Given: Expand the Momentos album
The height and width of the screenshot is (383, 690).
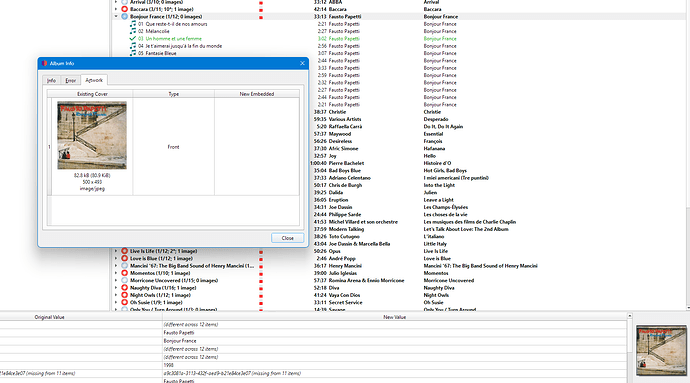Looking at the screenshot, I should point(116,273).
